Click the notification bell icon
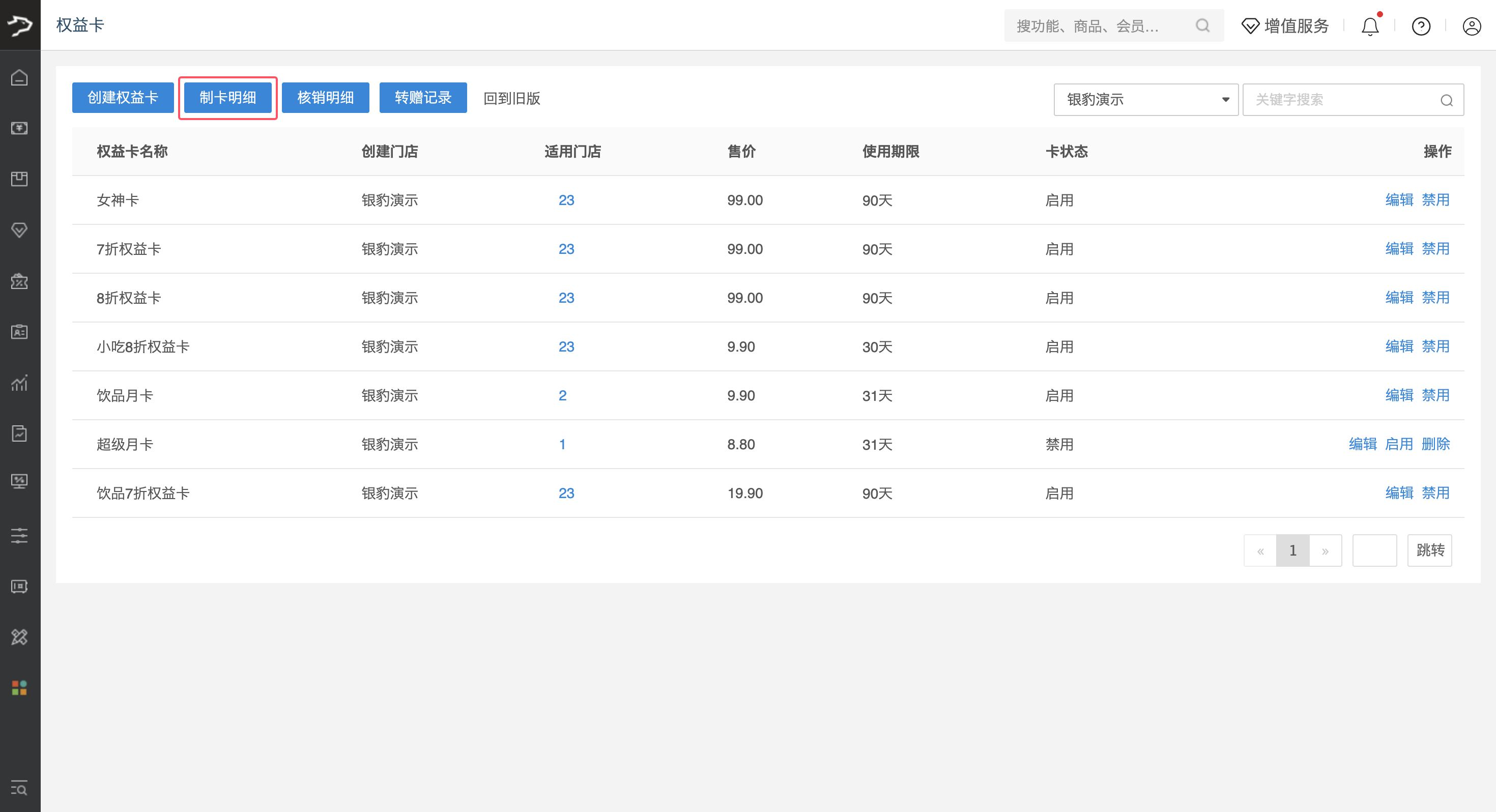The height and width of the screenshot is (812, 1496). (x=1370, y=26)
